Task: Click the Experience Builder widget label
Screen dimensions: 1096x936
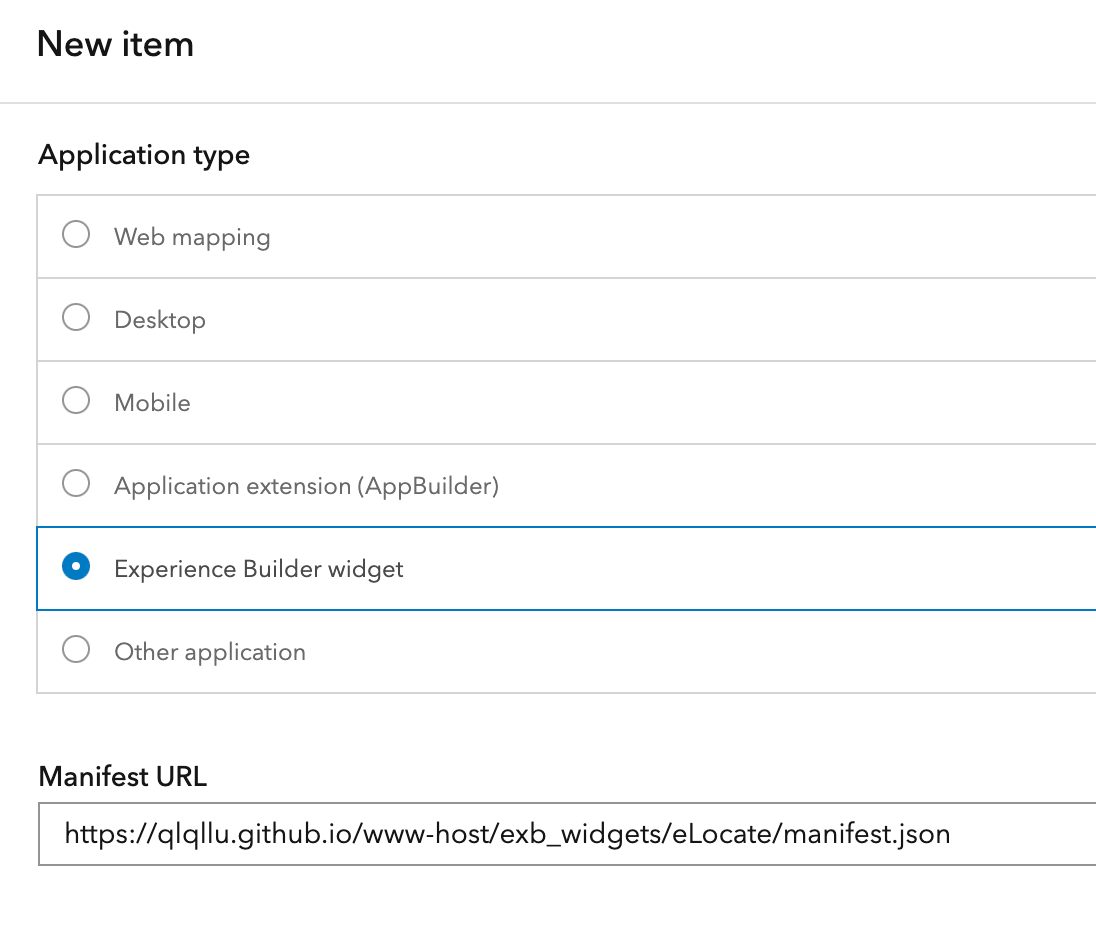Action: coord(259,569)
